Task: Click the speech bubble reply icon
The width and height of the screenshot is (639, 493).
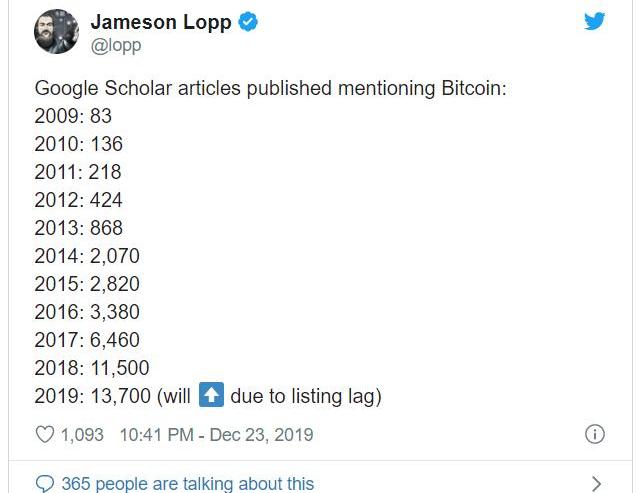Action: [x=45, y=484]
